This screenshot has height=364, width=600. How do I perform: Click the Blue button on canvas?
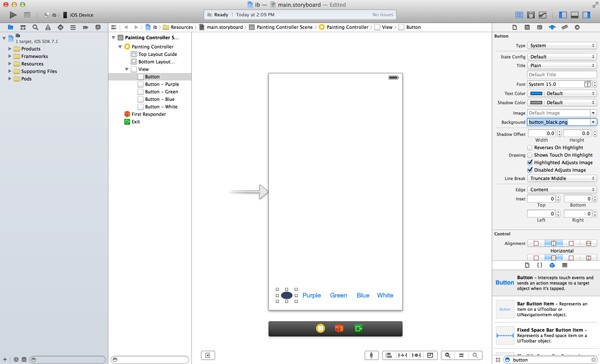pyautogui.click(x=363, y=295)
